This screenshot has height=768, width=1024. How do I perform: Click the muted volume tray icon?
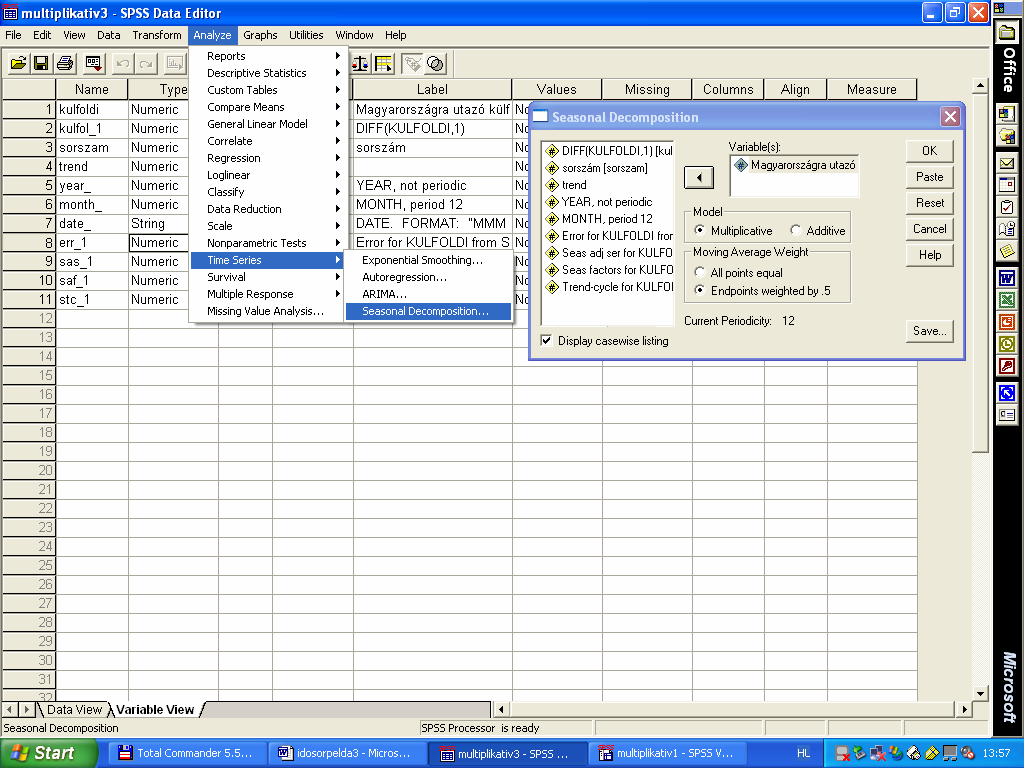point(968,753)
